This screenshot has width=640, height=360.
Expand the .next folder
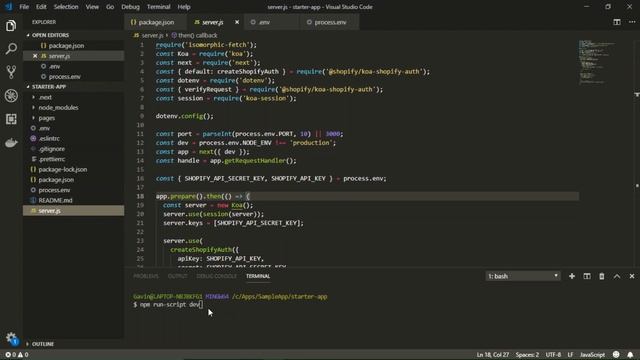(45, 97)
